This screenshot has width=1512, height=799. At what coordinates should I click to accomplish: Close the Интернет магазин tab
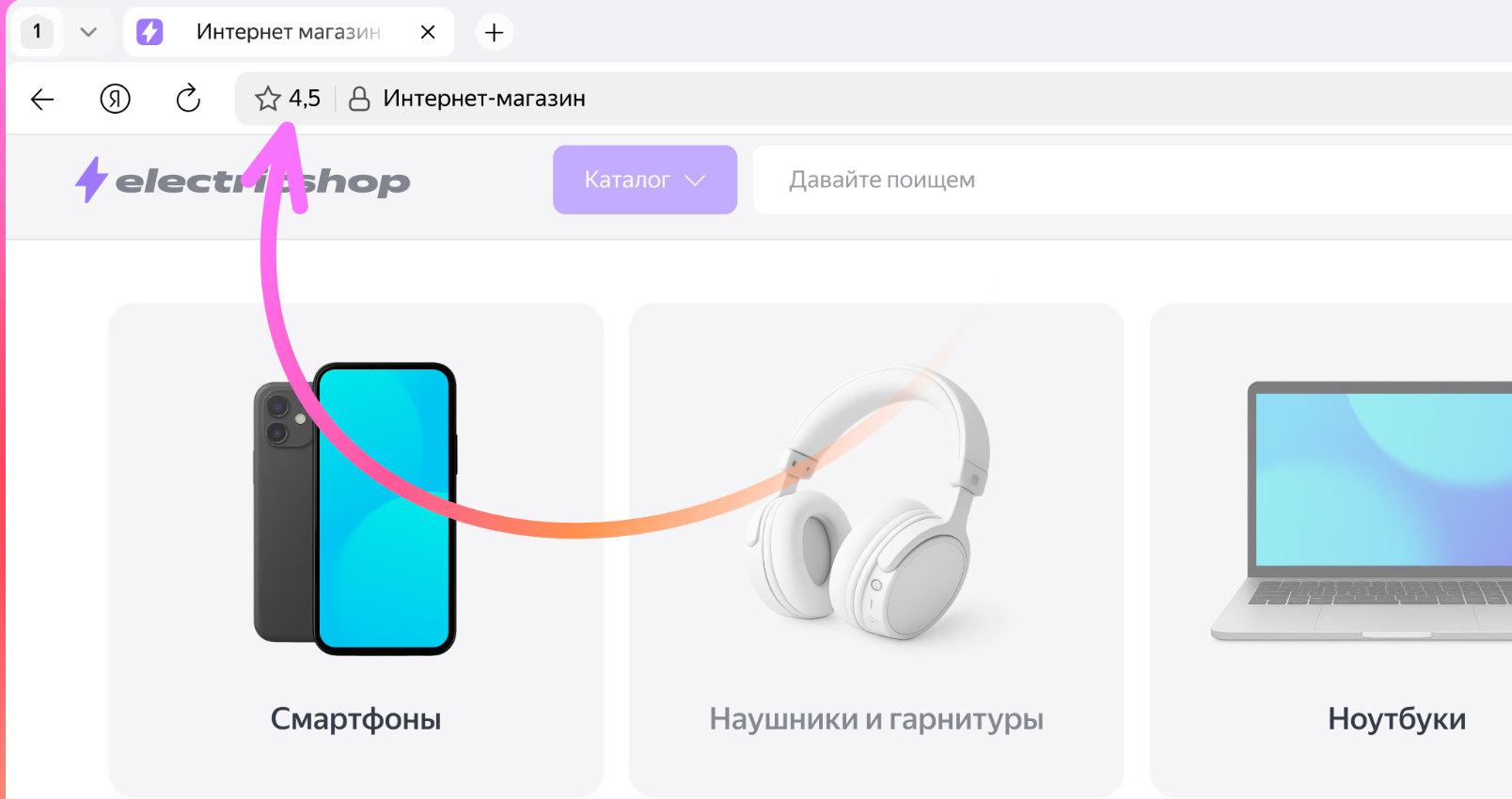pyautogui.click(x=428, y=32)
